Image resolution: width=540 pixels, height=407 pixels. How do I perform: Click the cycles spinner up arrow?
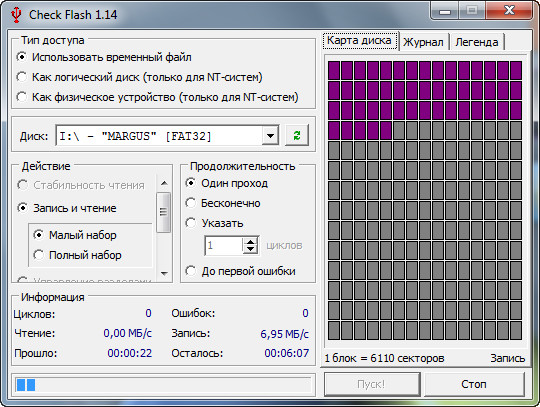[x=251, y=241]
